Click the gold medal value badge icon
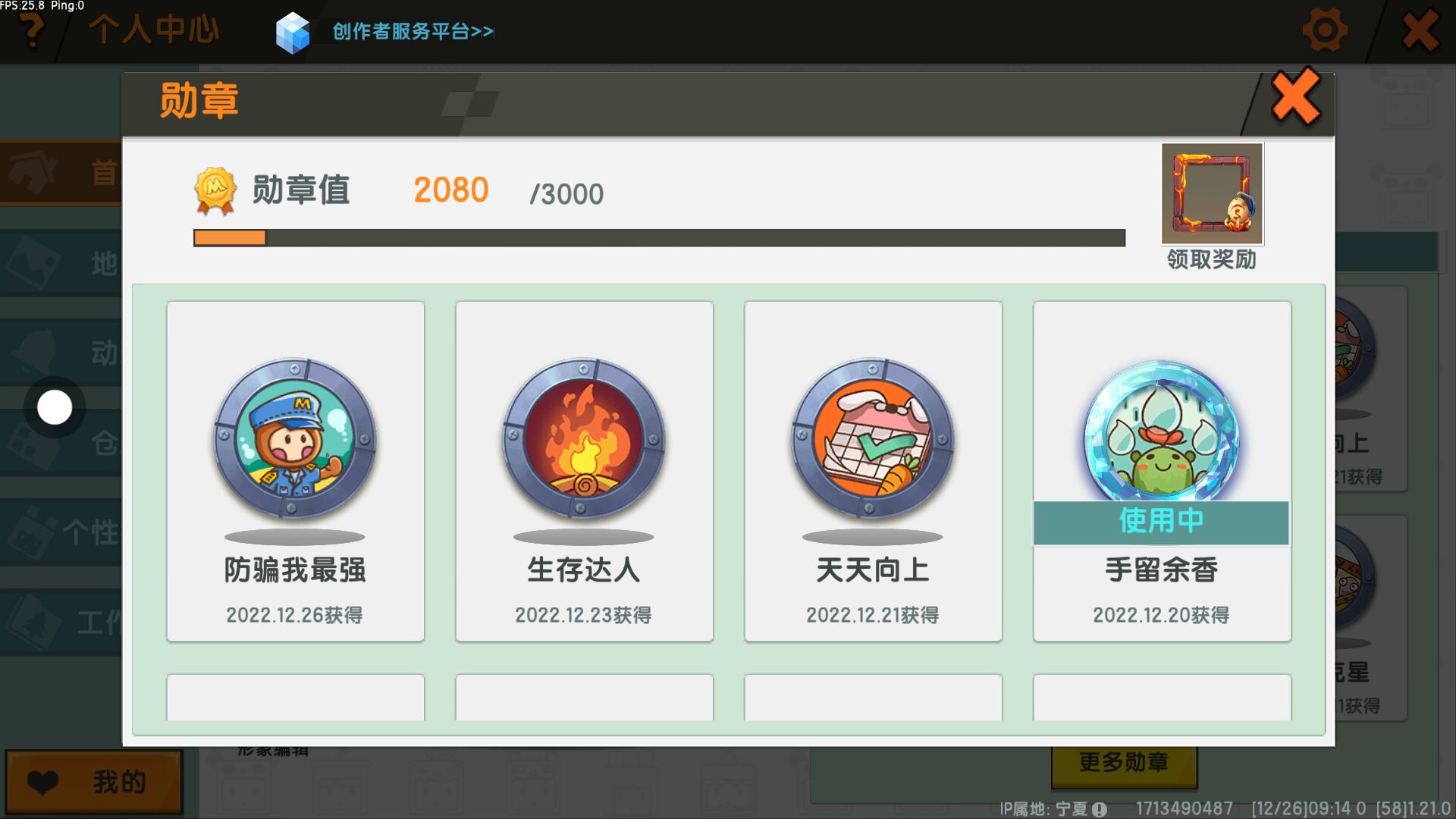The height and width of the screenshot is (819, 1456). [215, 190]
